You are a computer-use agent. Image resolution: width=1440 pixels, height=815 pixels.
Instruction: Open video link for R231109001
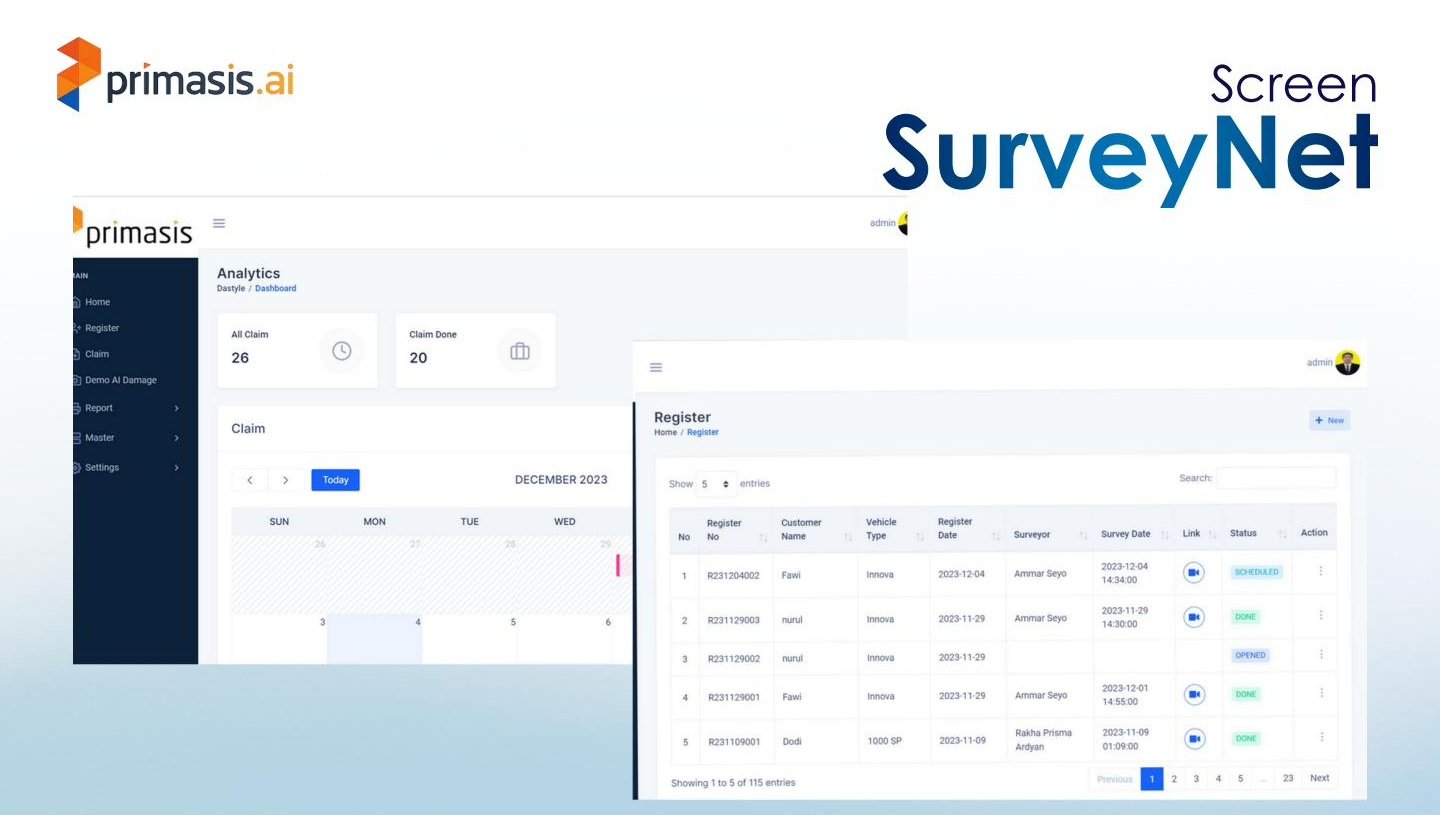[1194, 738]
